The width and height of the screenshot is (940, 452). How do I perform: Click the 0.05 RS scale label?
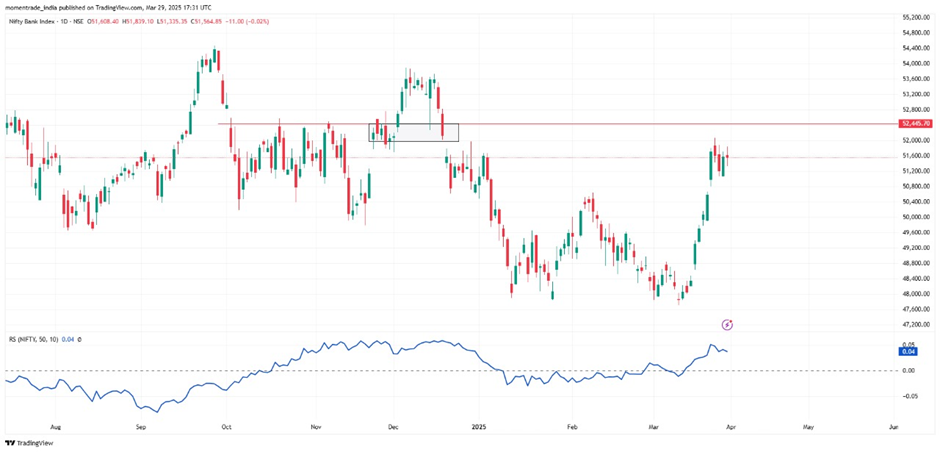click(x=910, y=345)
